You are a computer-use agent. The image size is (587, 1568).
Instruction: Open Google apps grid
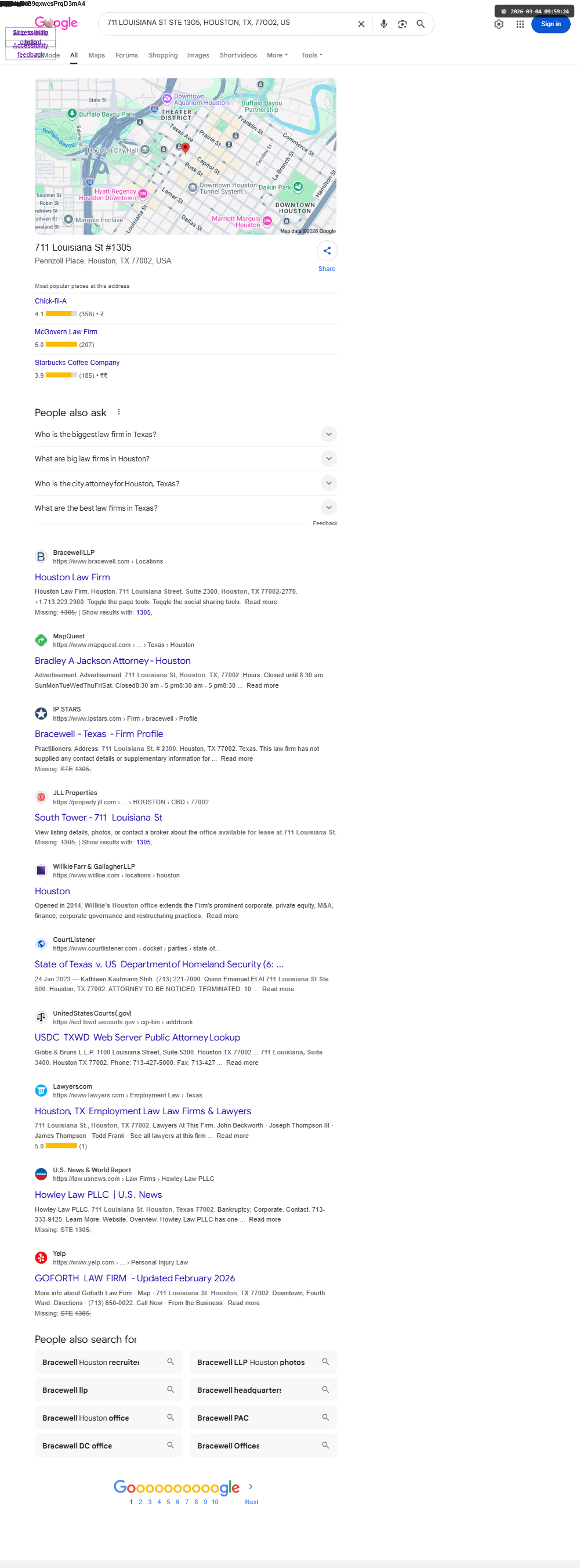click(526, 24)
